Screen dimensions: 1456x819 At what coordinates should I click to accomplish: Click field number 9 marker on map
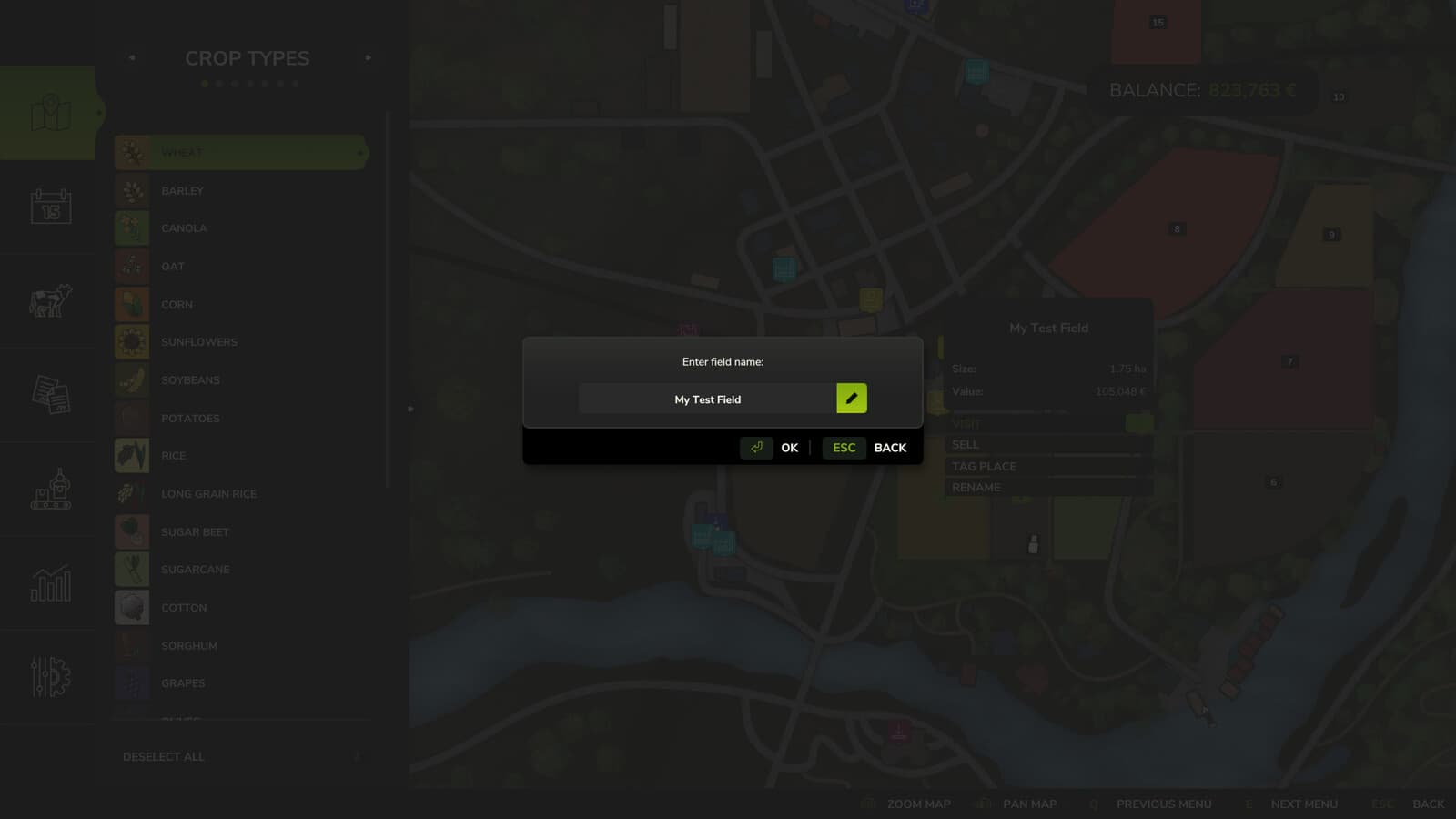[1331, 235]
